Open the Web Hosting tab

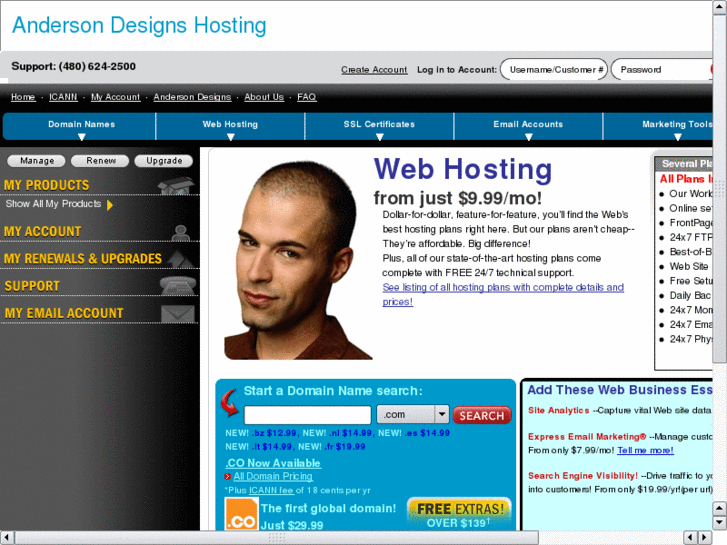pyautogui.click(x=230, y=126)
